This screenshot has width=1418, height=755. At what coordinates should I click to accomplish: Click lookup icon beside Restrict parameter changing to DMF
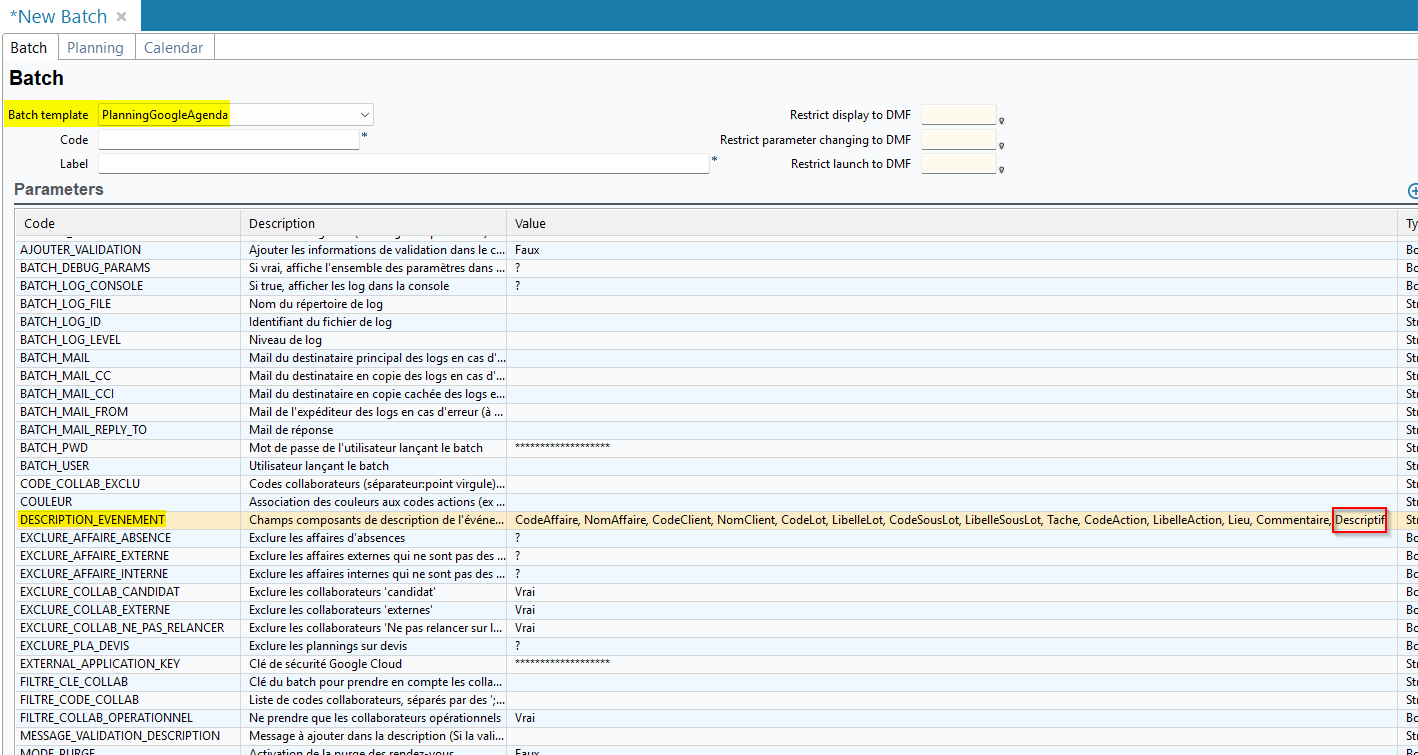[1001, 146]
